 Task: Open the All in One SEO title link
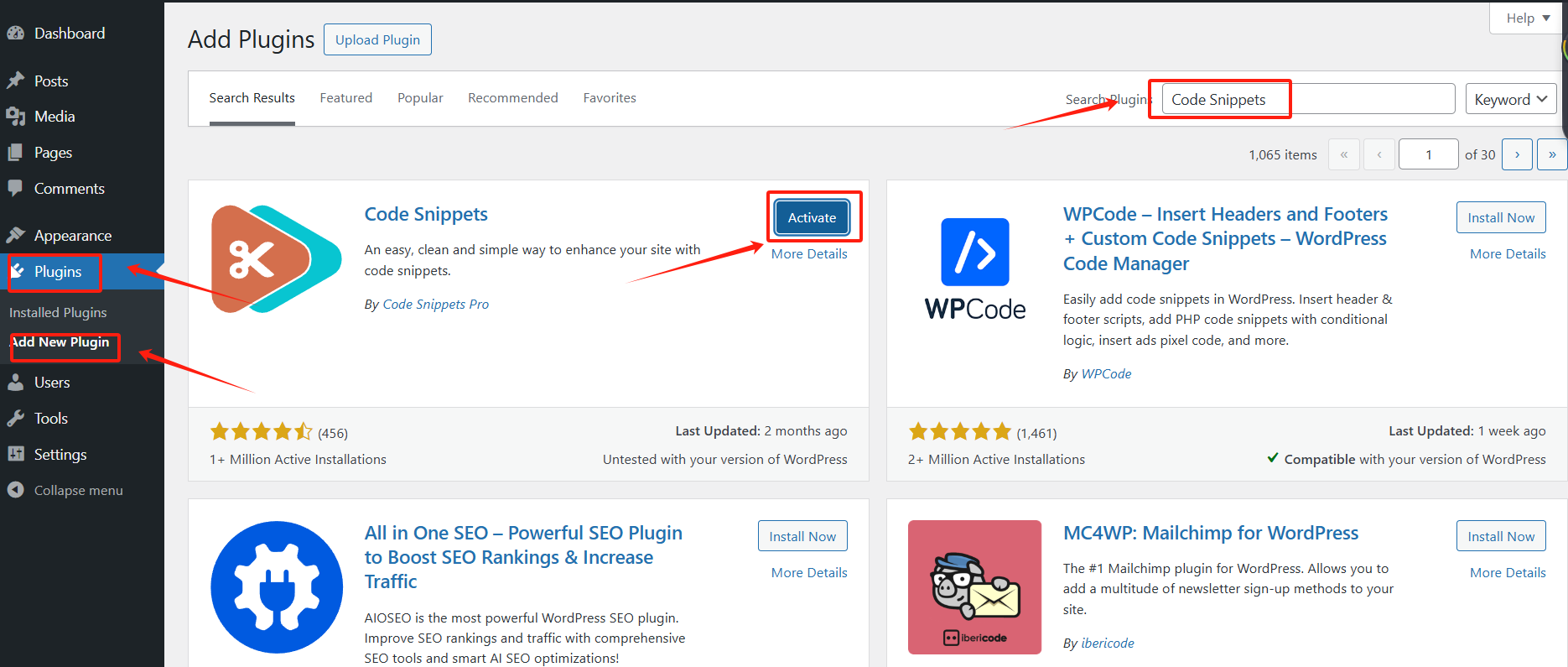pos(523,557)
